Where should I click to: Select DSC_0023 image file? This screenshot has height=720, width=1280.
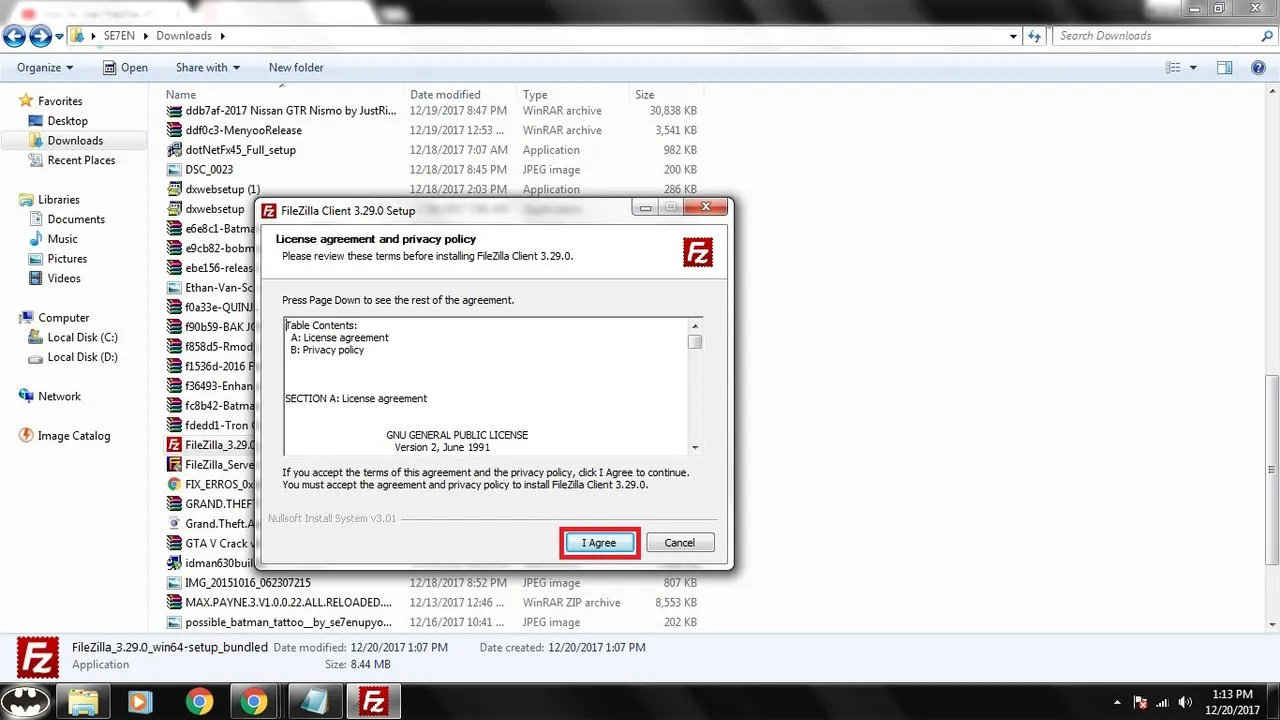click(x=208, y=170)
